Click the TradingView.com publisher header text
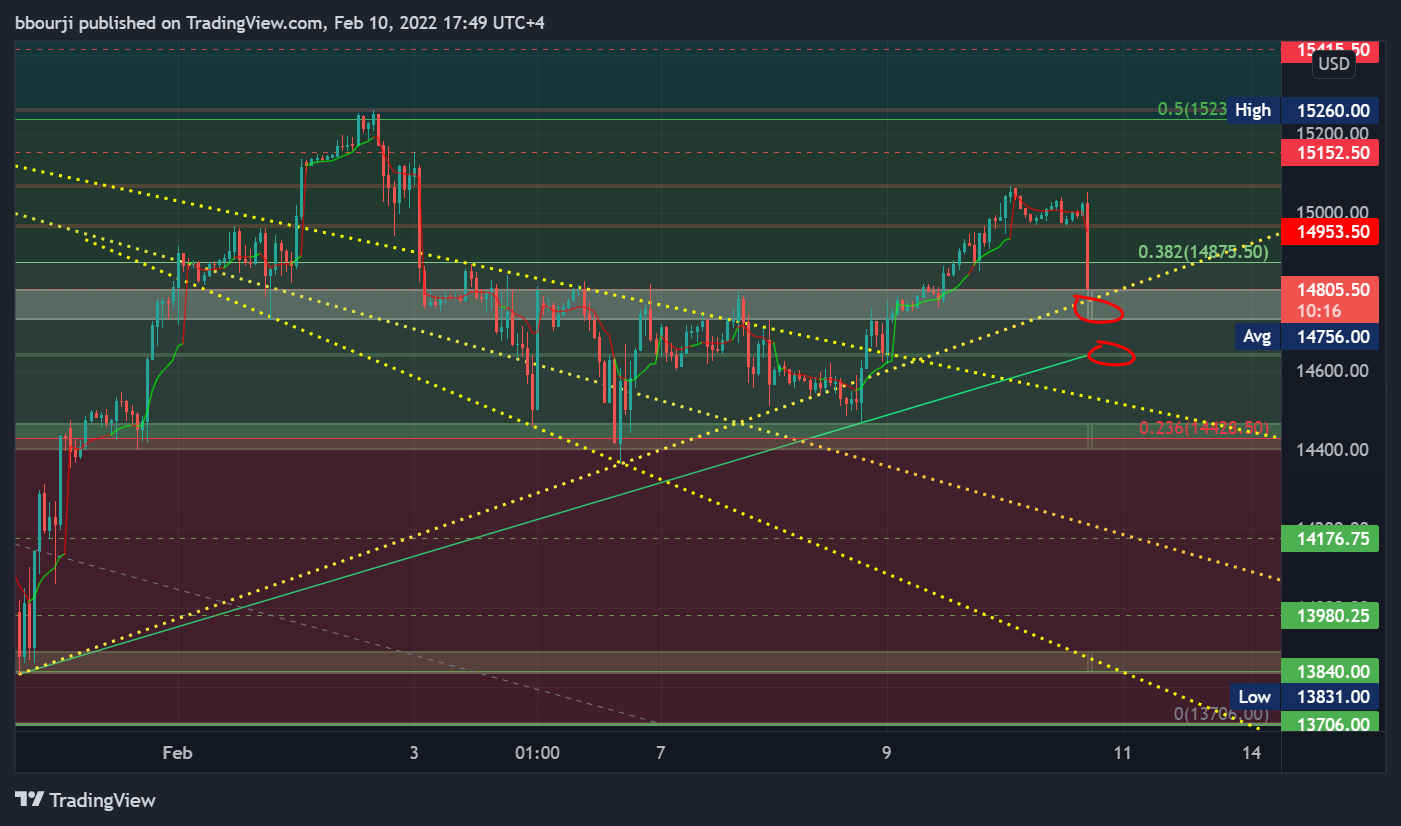 [279, 22]
